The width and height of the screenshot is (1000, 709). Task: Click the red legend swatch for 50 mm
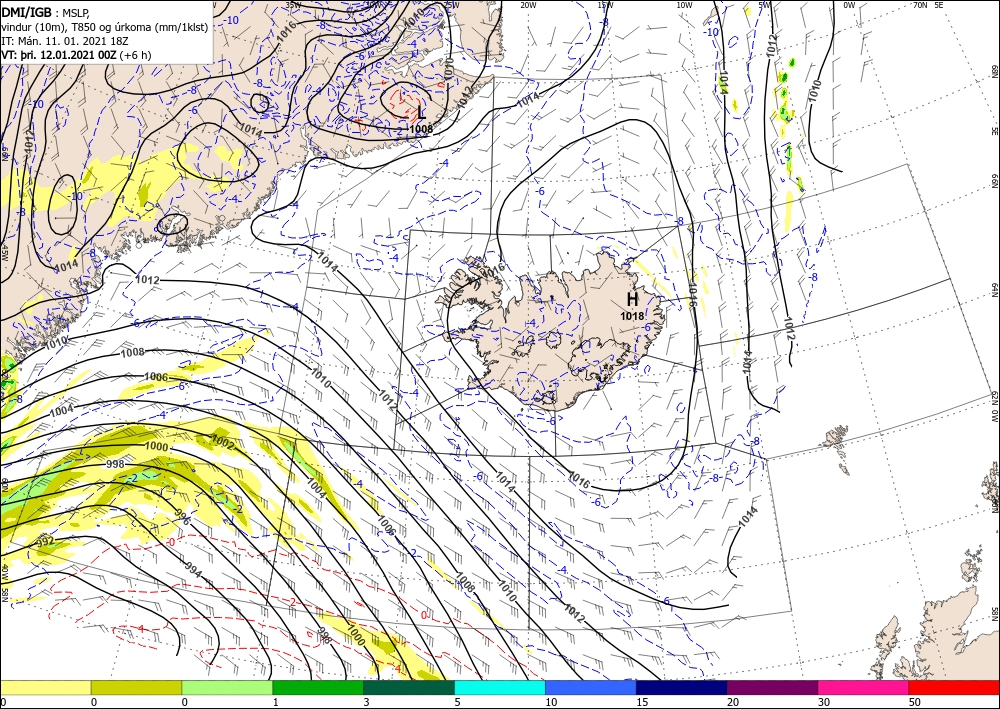[x=954, y=687]
